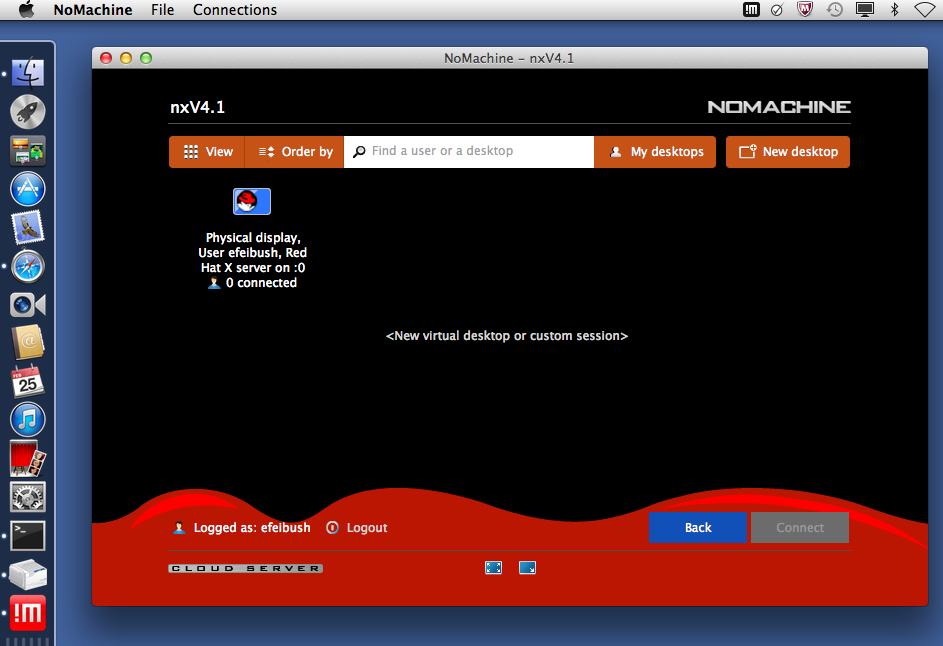Go Back to the previous screen

pos(698,528)
